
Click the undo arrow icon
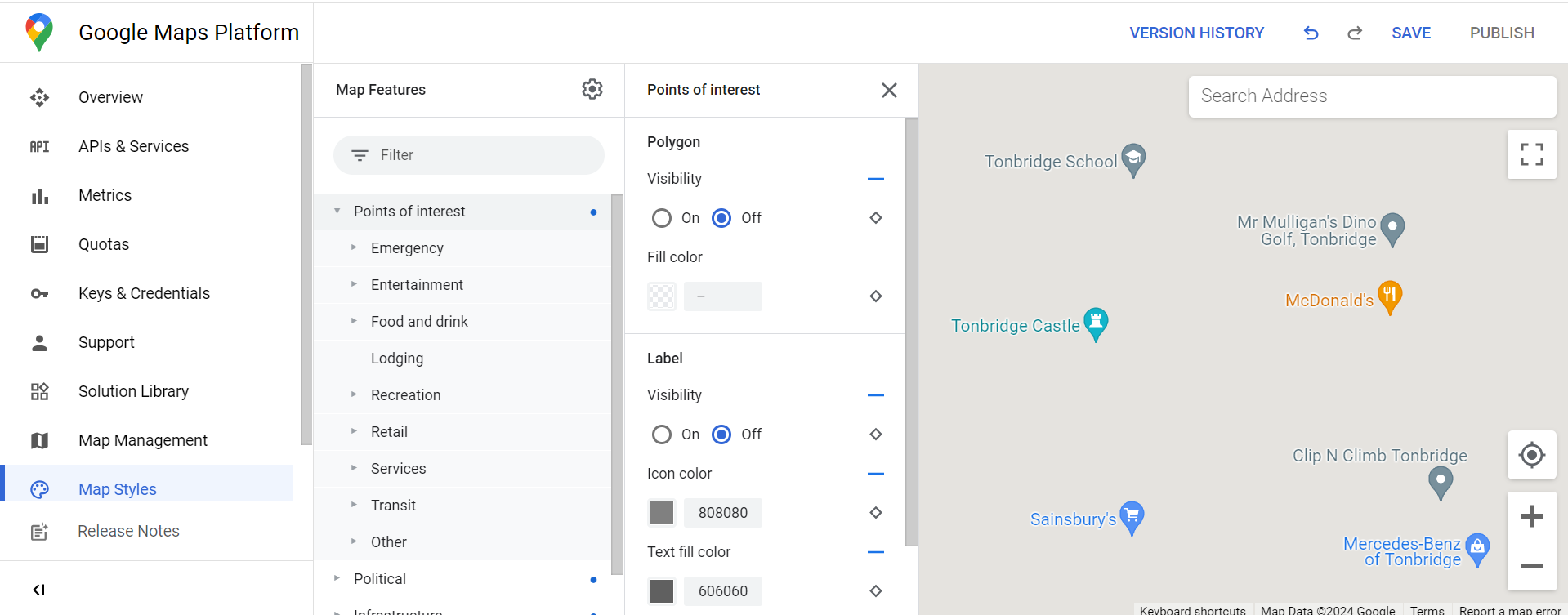click(x=1311, y=33)
